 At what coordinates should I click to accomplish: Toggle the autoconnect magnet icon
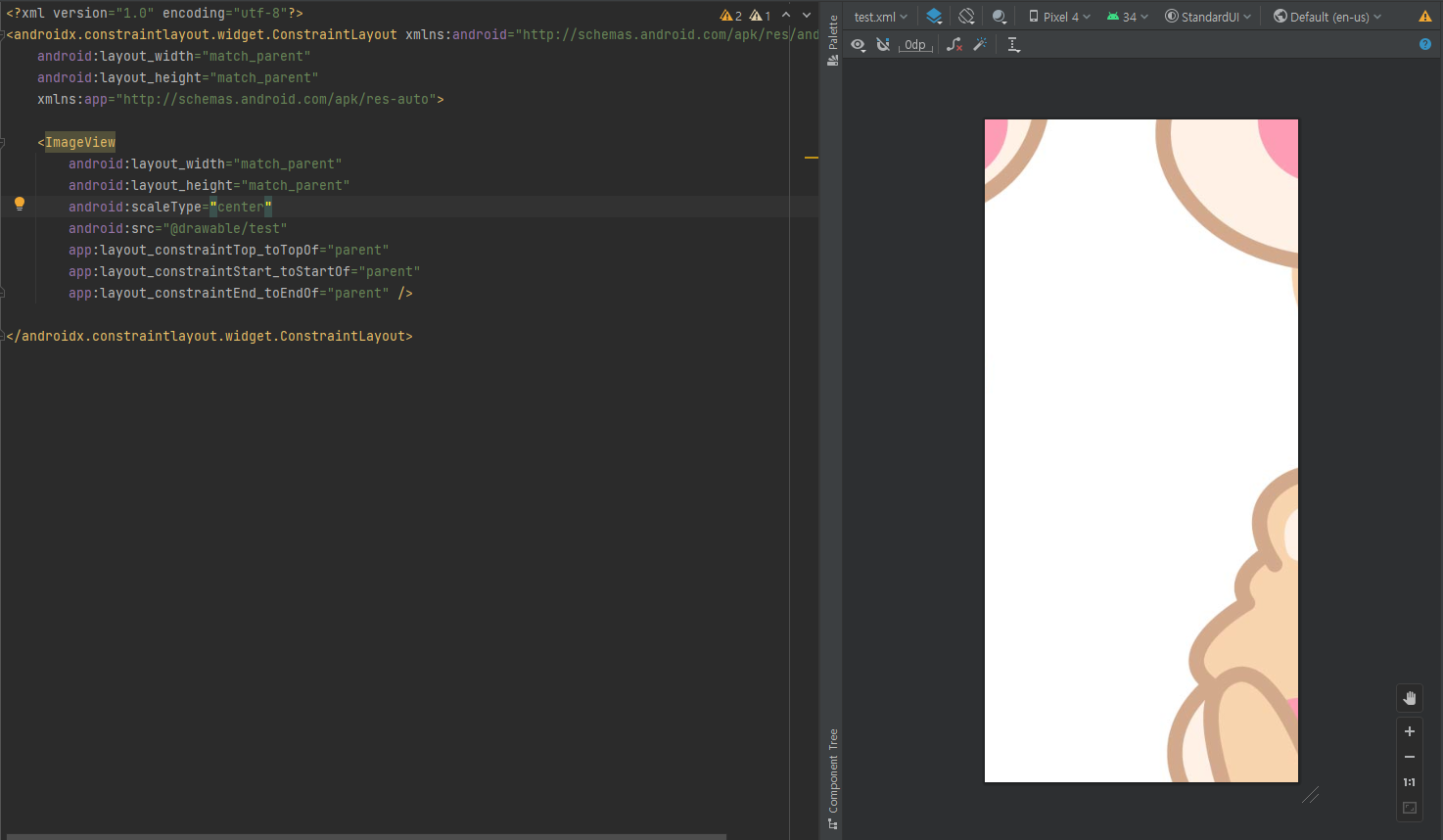pos(883,45)
